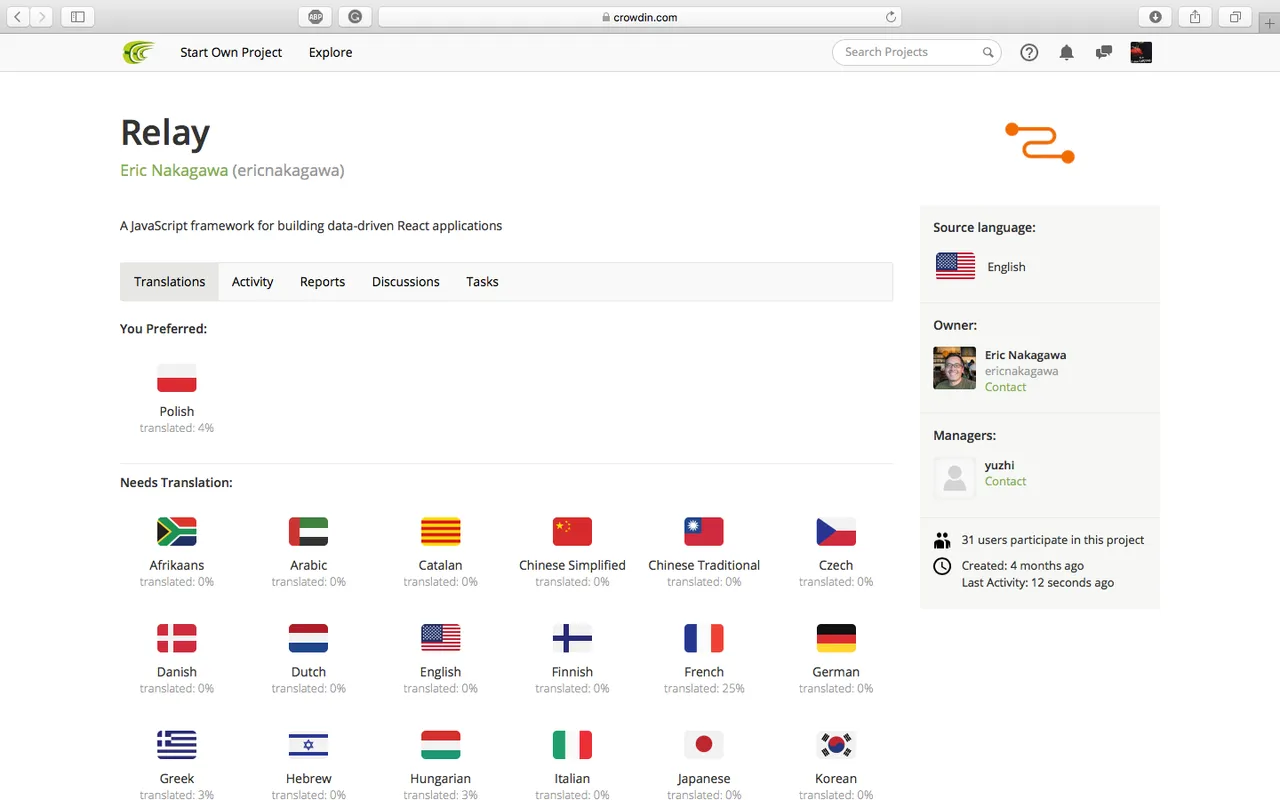Open the messages chat bubbles icon
This screenshot has height=800, width=1280.
pos(1104,53)
